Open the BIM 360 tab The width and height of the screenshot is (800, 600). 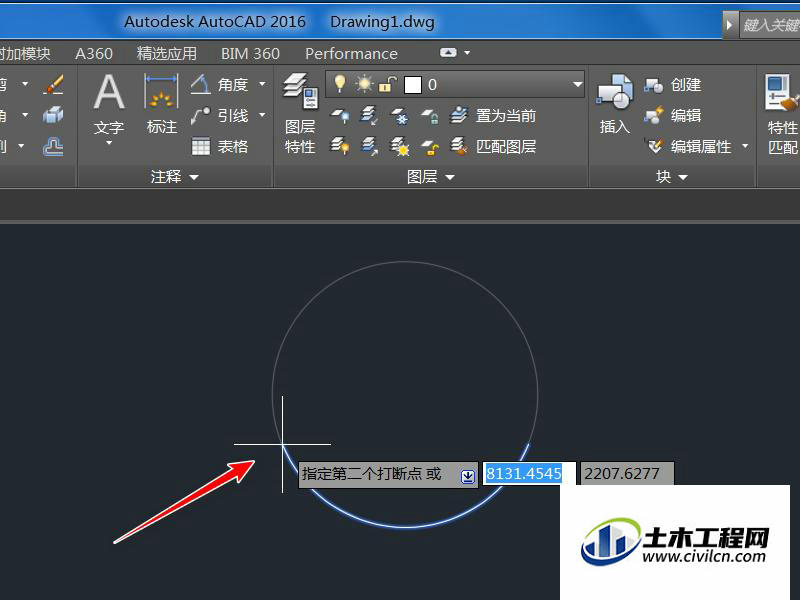coord(250,54)
